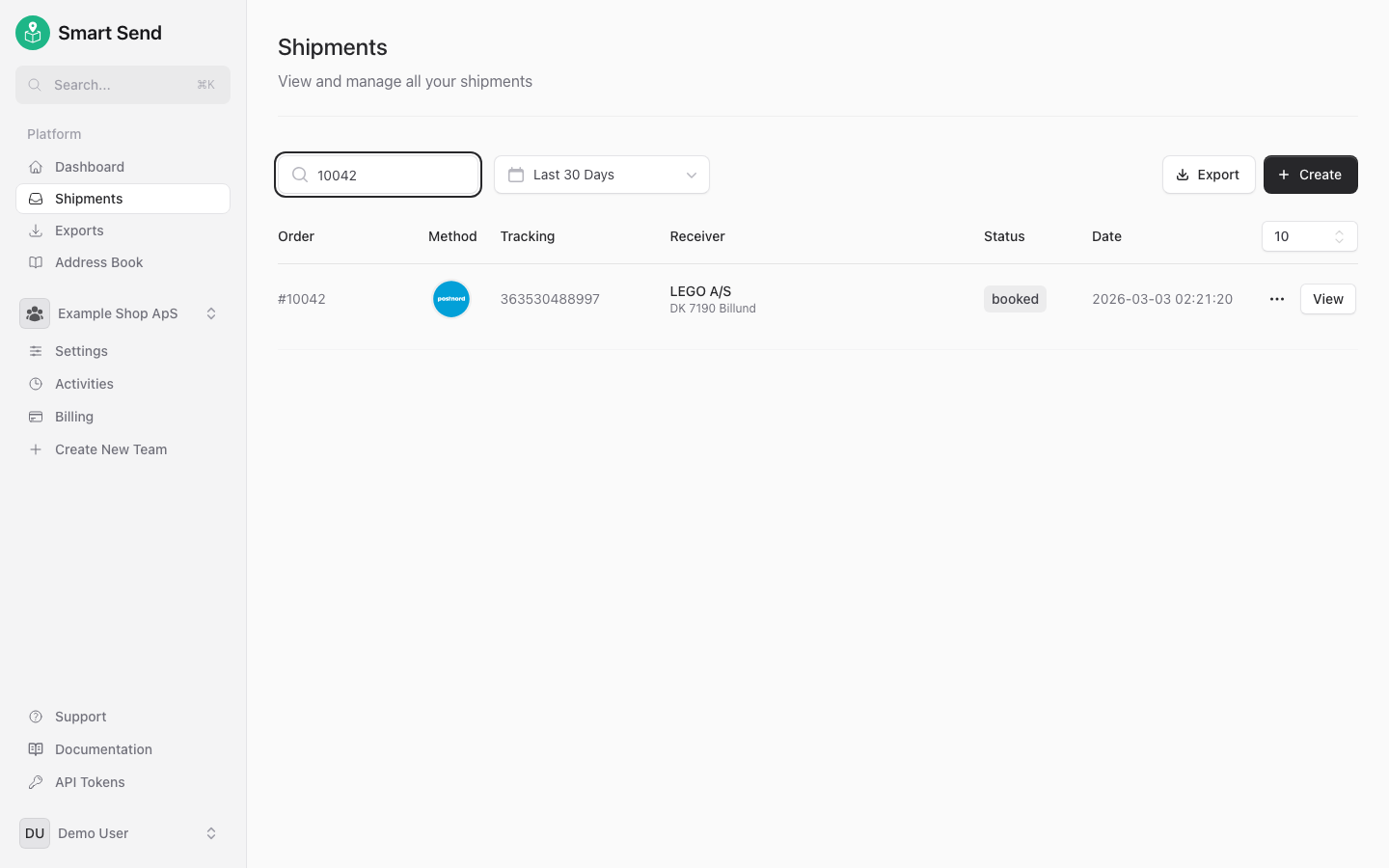Click the Address Book icon
1389x868 pixels.
pos(36,261)
